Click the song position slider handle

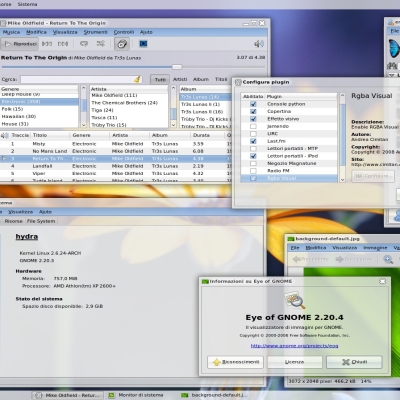coord(177,67)
